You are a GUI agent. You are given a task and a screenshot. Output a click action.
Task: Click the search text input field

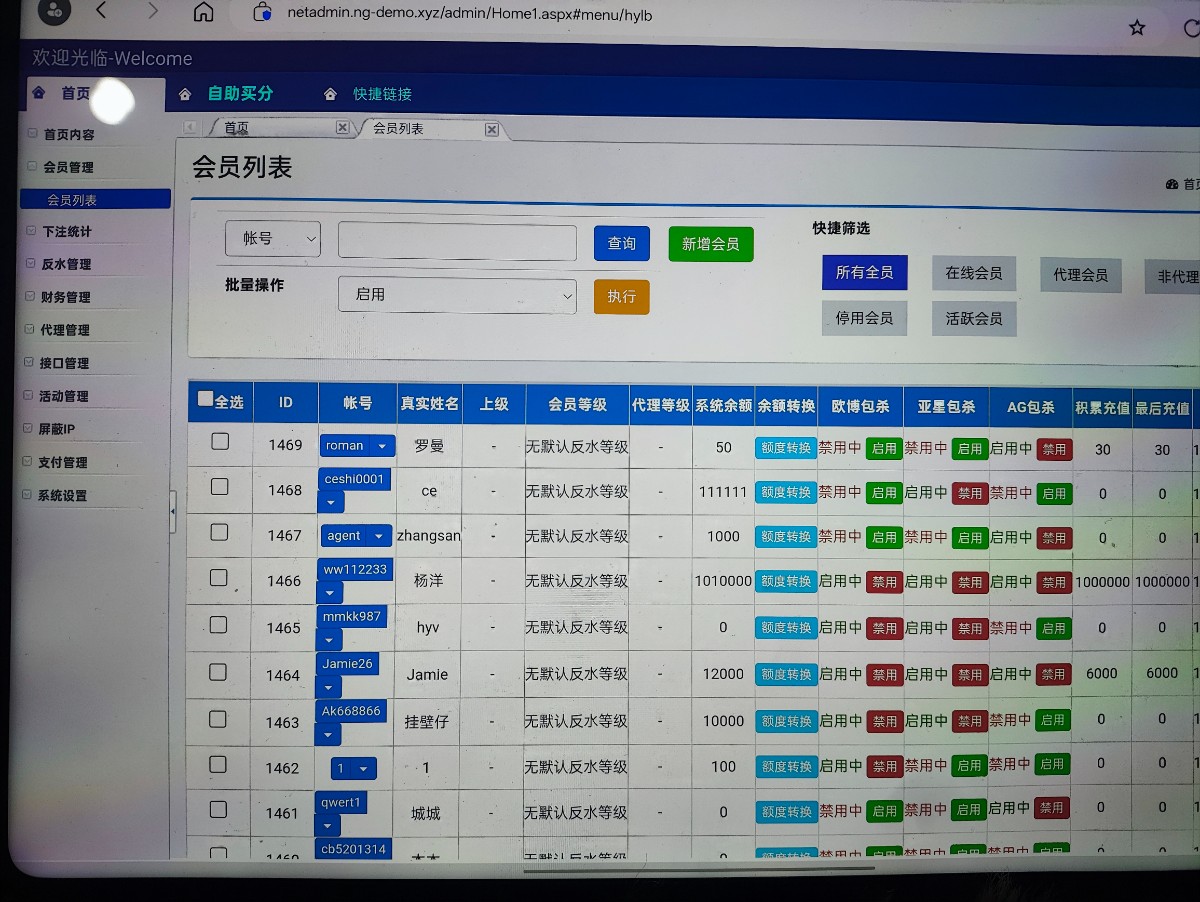[457, 242]
